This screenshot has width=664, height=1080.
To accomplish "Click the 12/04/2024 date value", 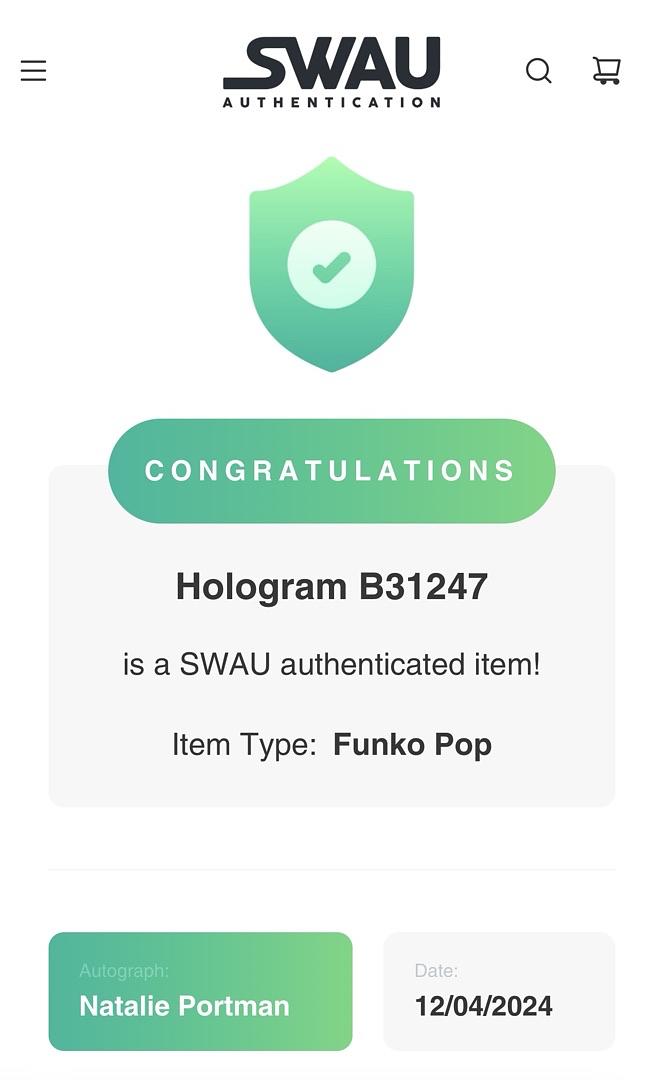I will (484, 1006).
